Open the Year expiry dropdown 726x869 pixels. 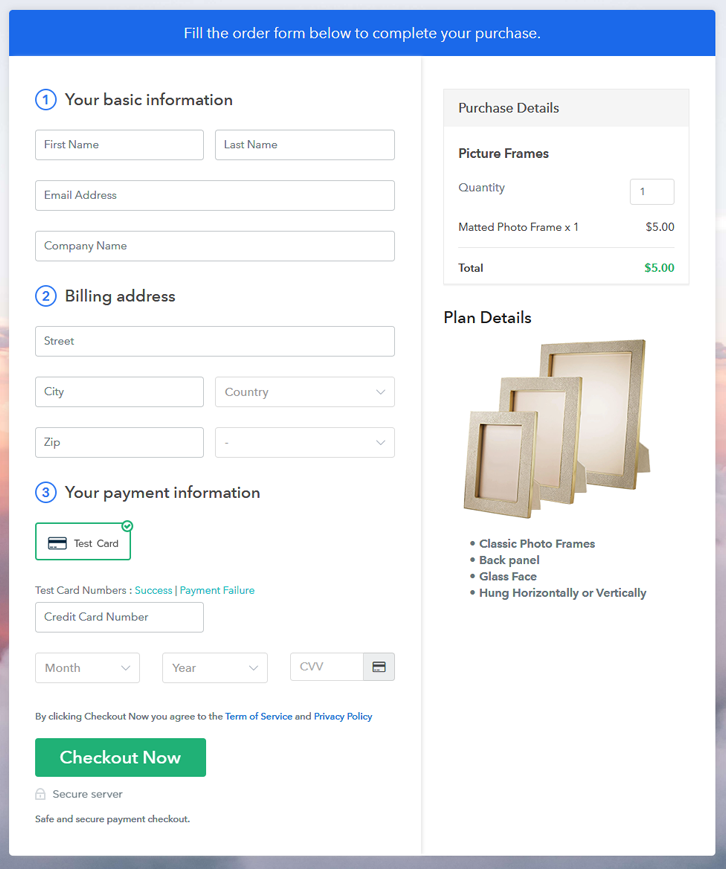pos(215,668)
